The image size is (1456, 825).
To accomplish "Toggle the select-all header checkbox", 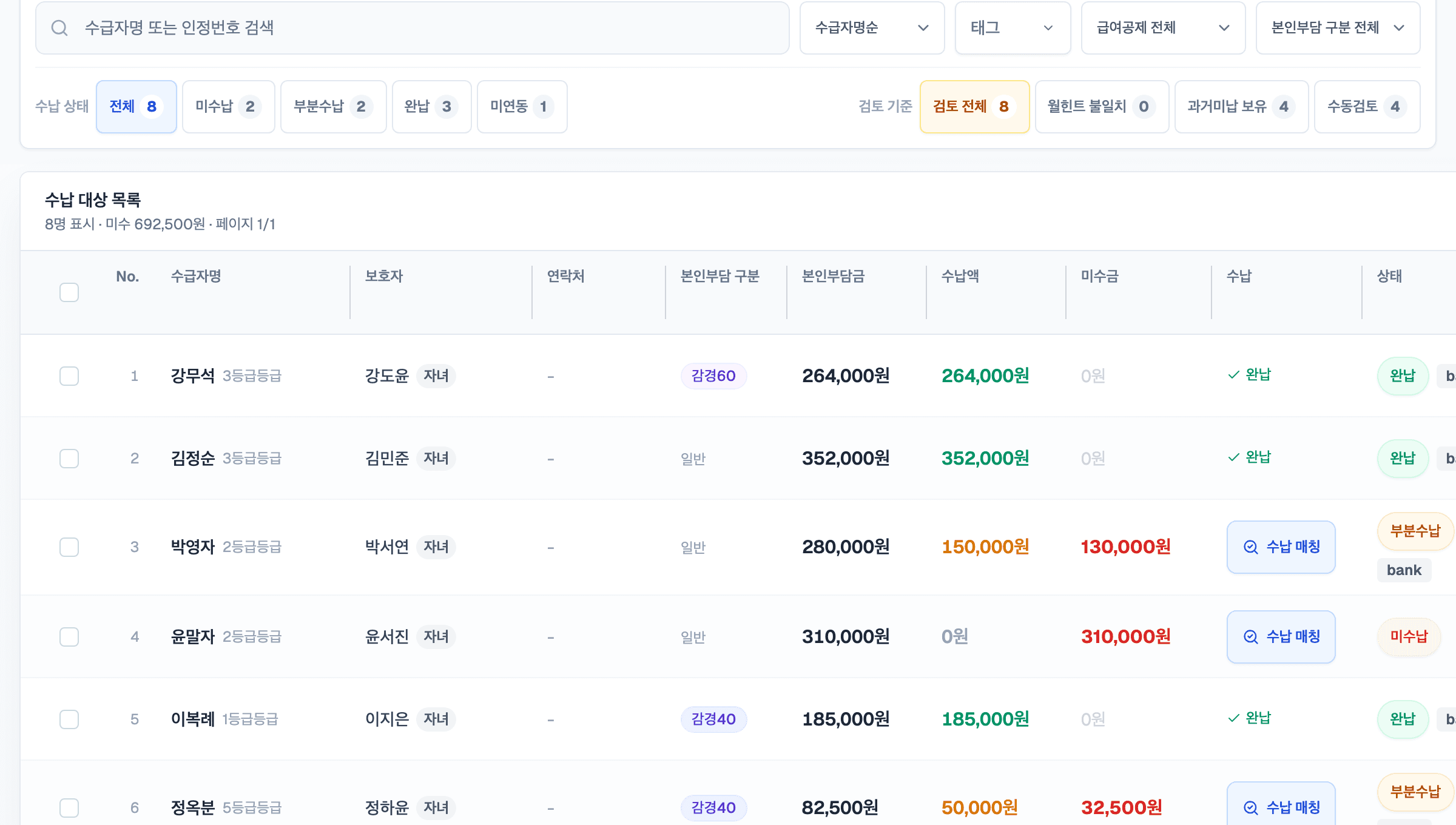I will coord(69,292).
